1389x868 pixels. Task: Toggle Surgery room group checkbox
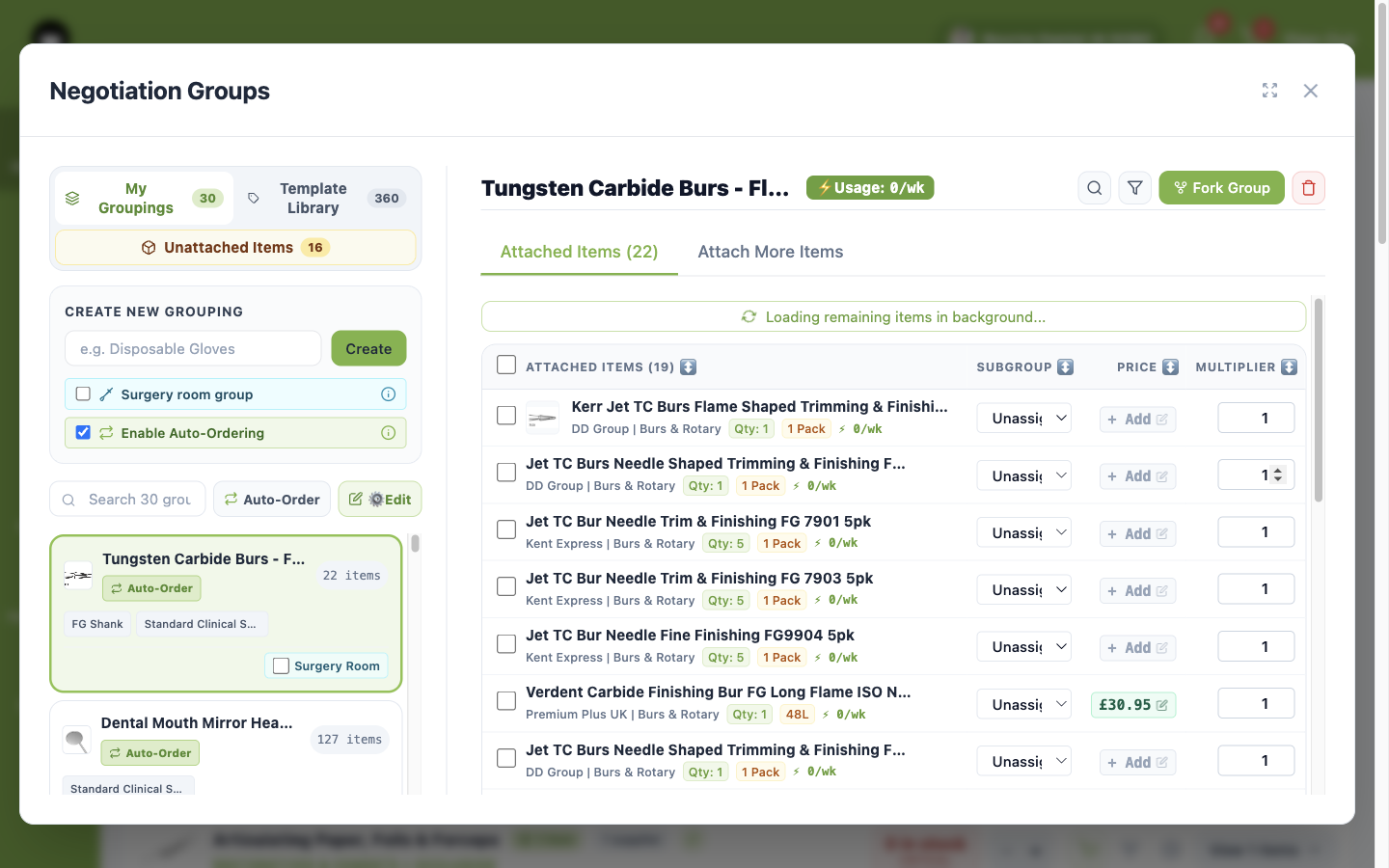pos(83,393)
